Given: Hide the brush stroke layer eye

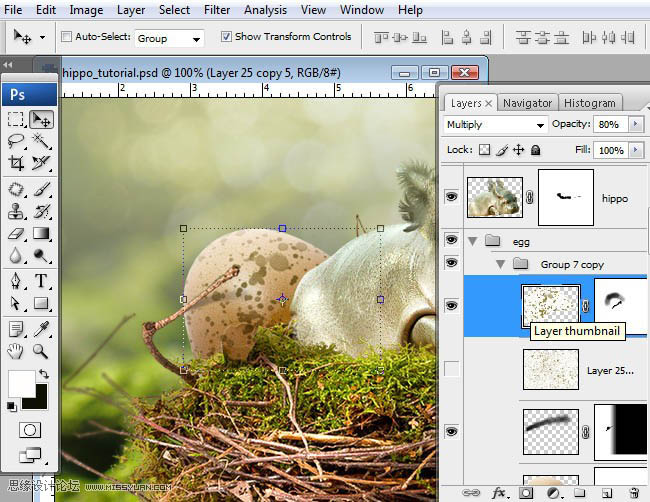Looking at the screenshot, I should [x=451, y=432].
